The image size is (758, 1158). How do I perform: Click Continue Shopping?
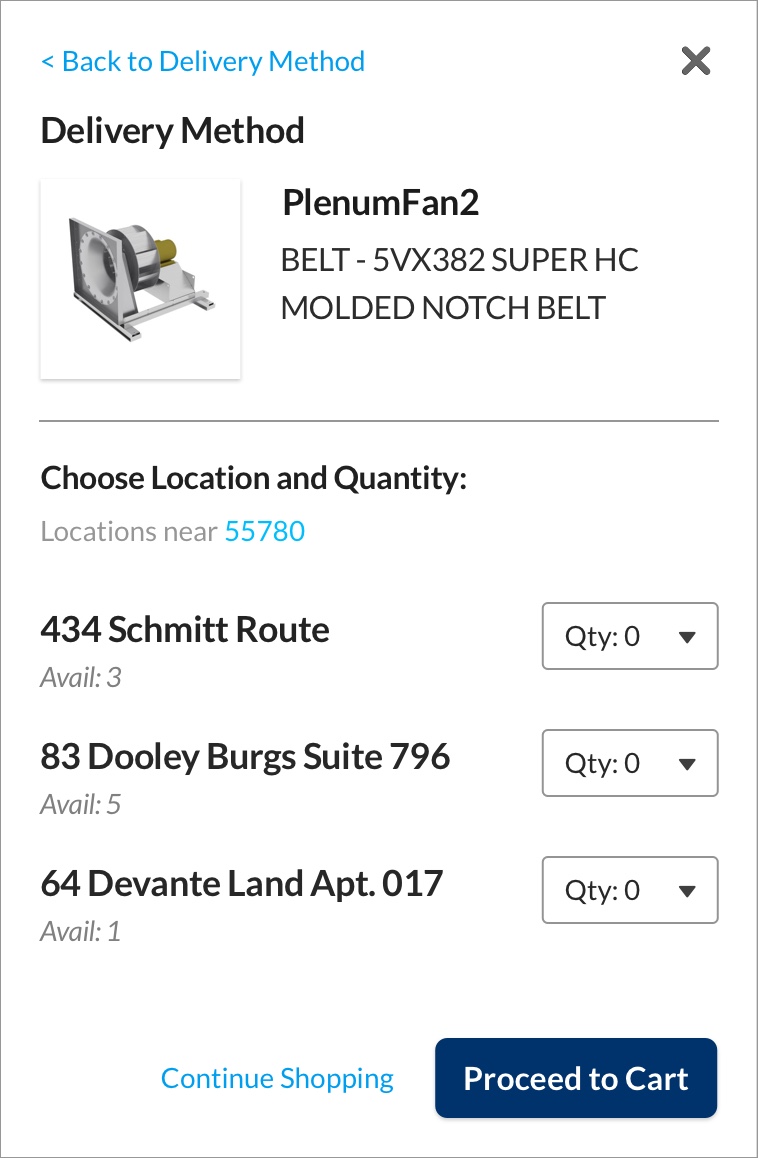pos(277,1078)
